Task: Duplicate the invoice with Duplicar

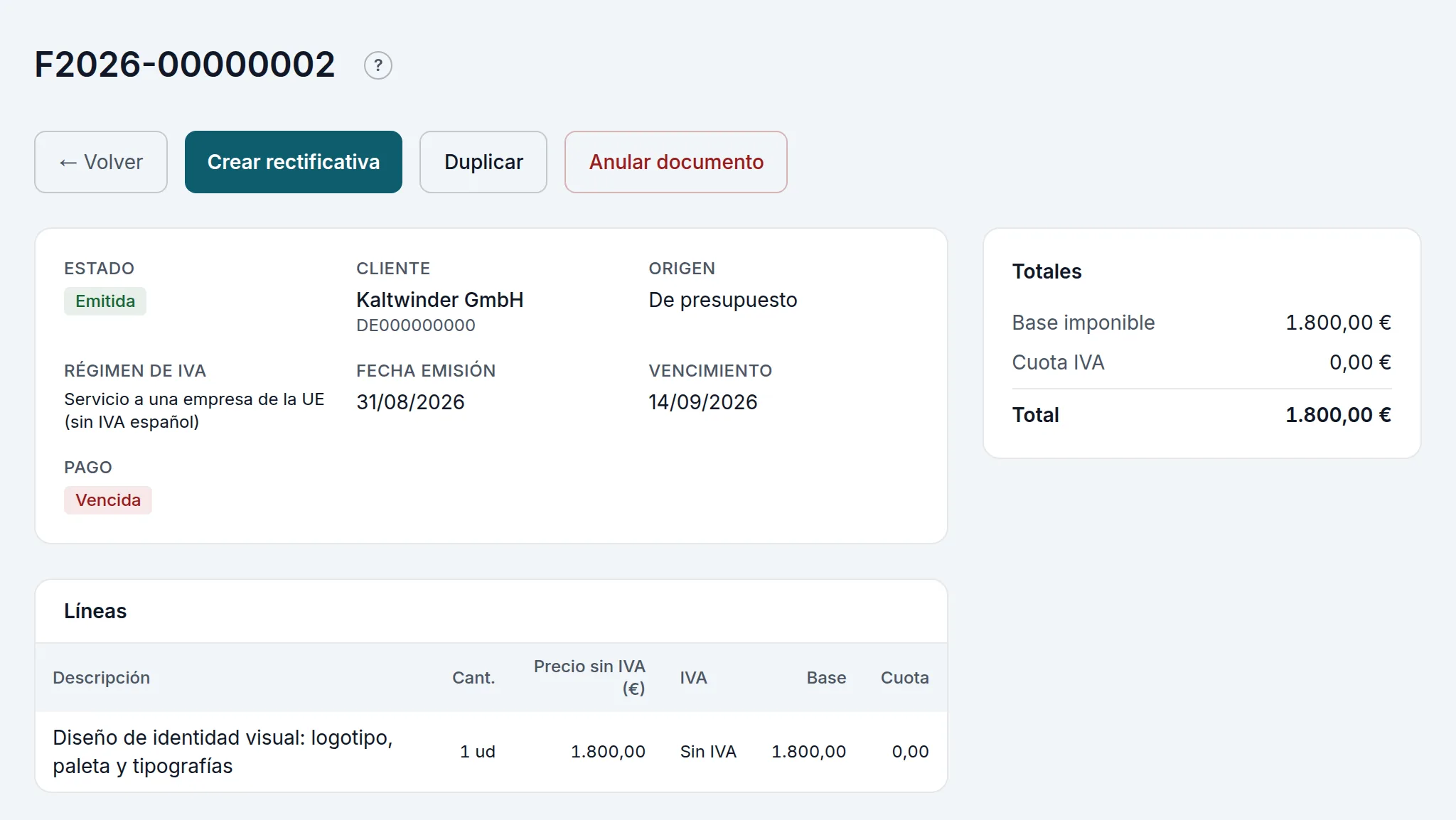Action: pos(483,162)
